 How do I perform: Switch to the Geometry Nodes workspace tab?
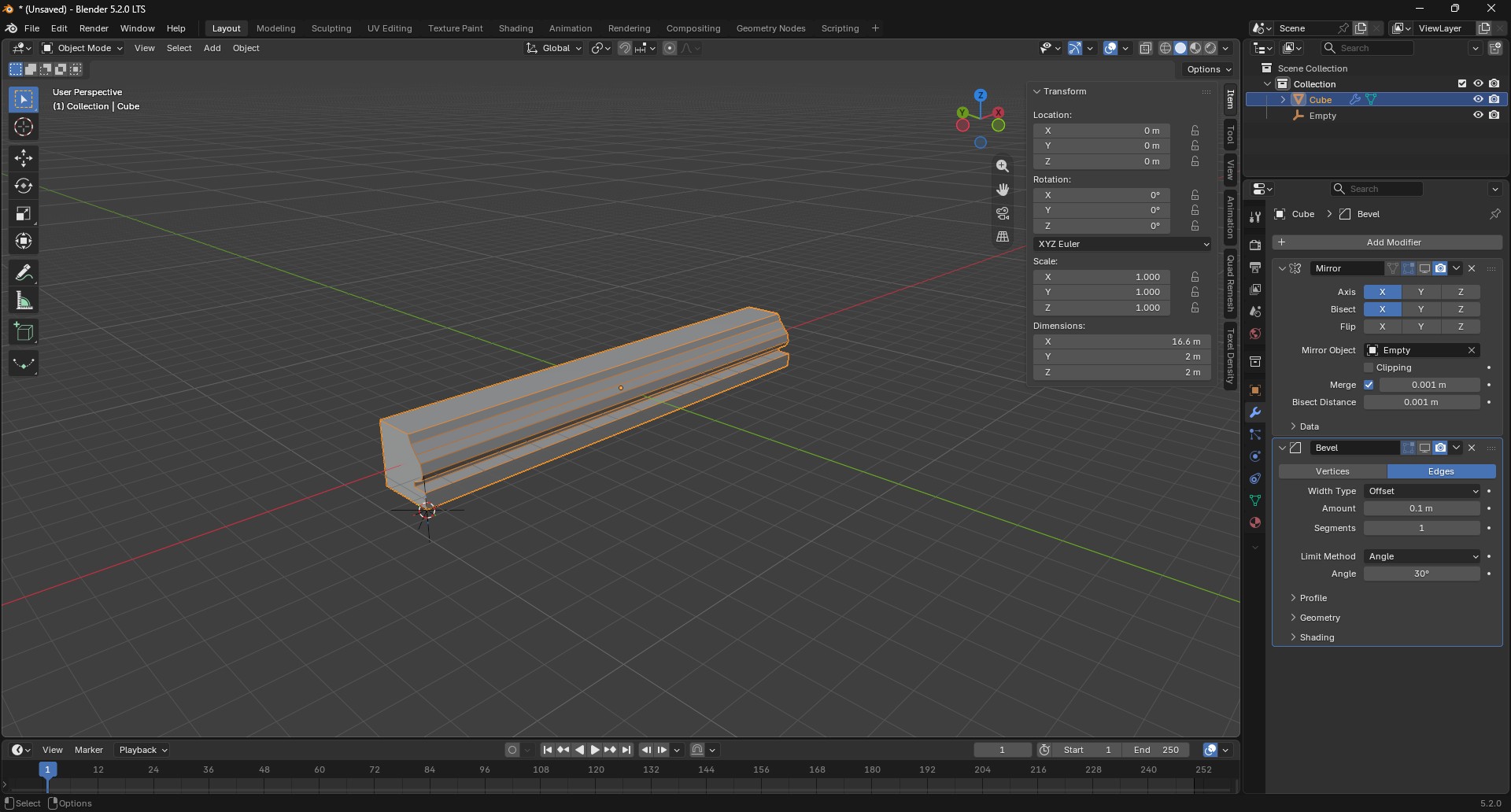(x=771, y=28)
